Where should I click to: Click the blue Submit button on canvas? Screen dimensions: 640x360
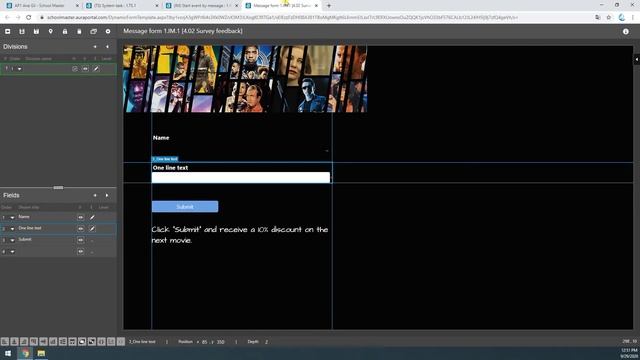click(185, 207)
